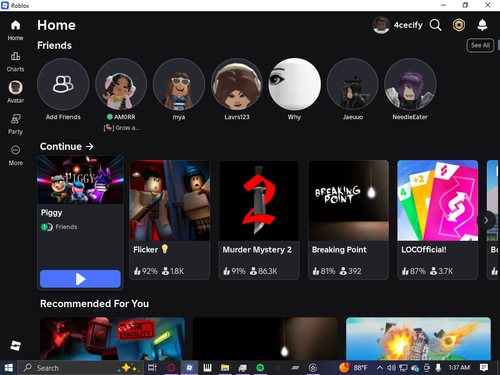The width and height of the screenshot is (500, 375).
Task: Open the LOCOfficial! game card
Action: pyautogui.click(x=438, y=220)
